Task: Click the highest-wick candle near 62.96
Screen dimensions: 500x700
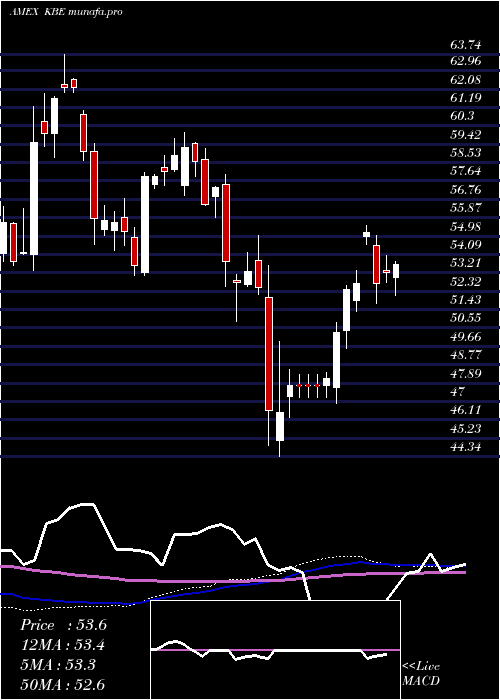Action: pos(64,73)
